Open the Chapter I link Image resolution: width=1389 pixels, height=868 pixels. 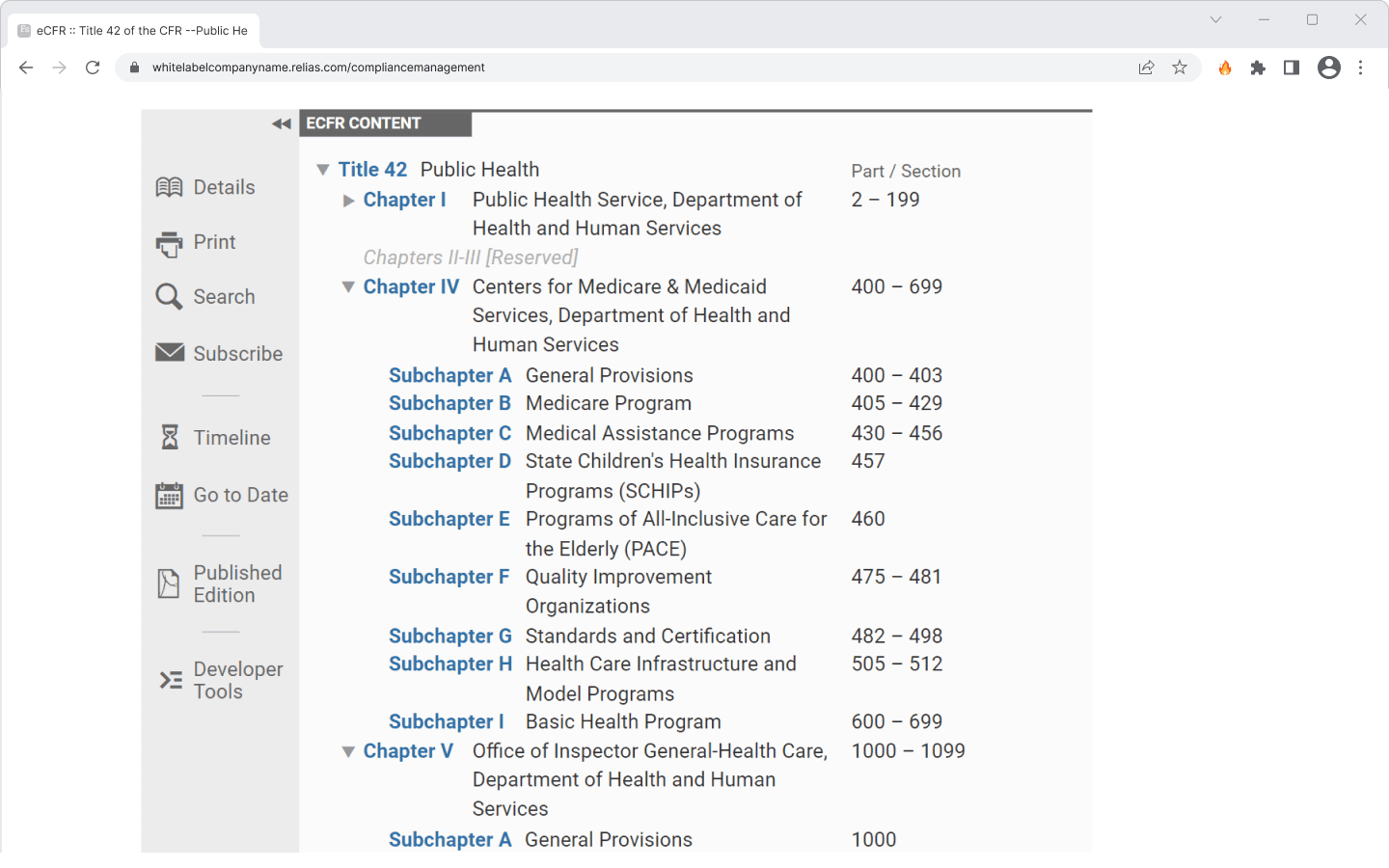click(405, 200)
